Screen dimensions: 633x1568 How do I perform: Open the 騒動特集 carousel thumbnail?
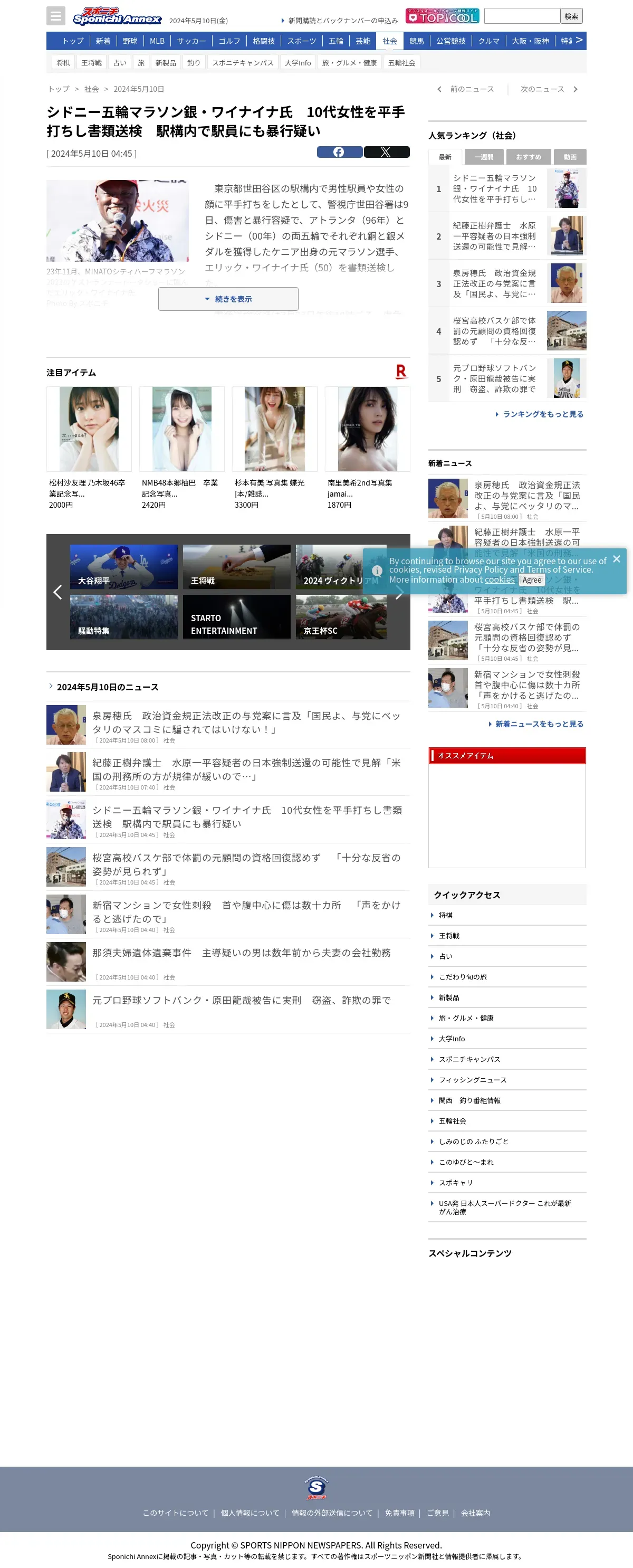(x=123, y=616)
